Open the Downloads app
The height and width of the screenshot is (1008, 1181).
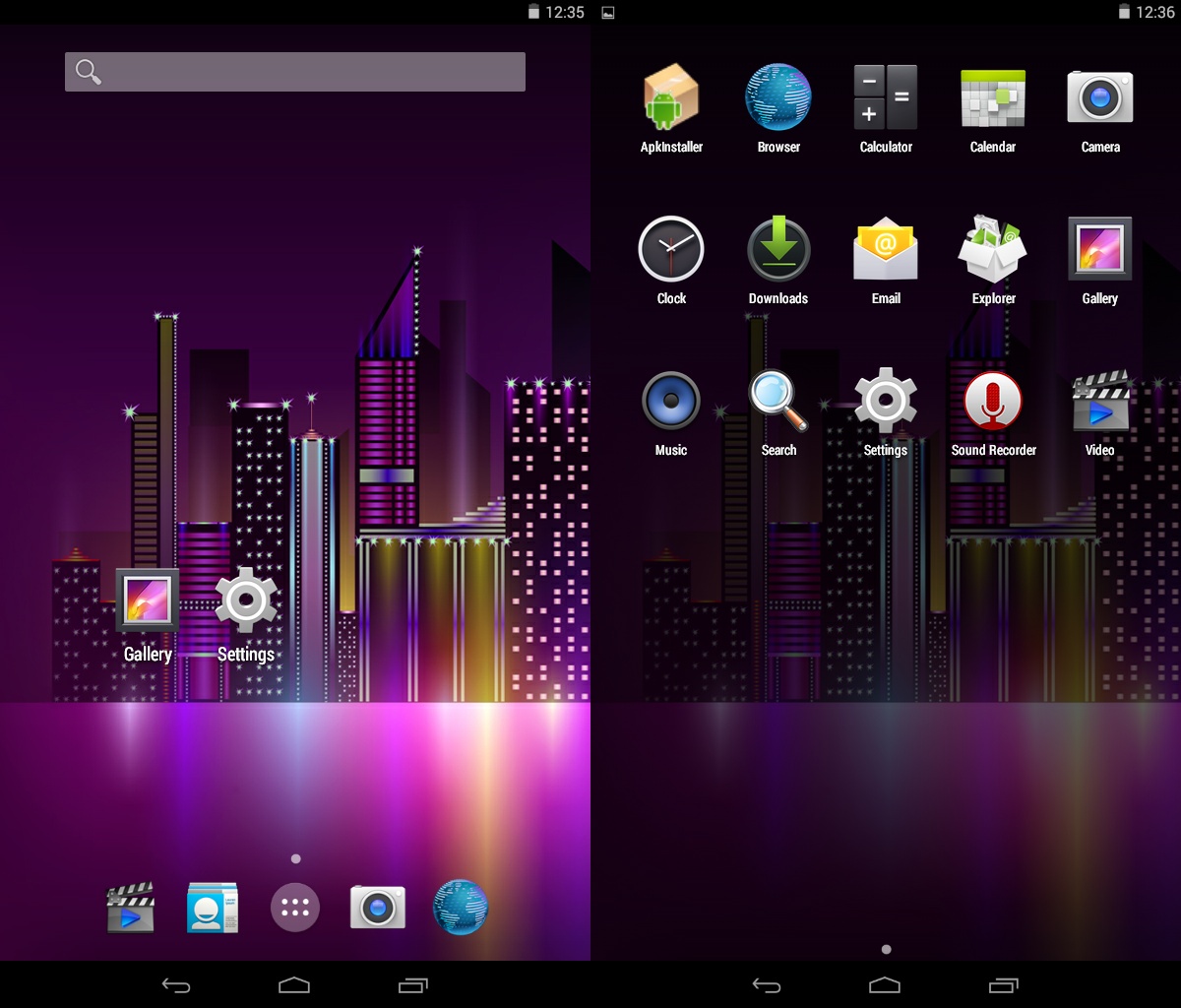click(778, 259)
